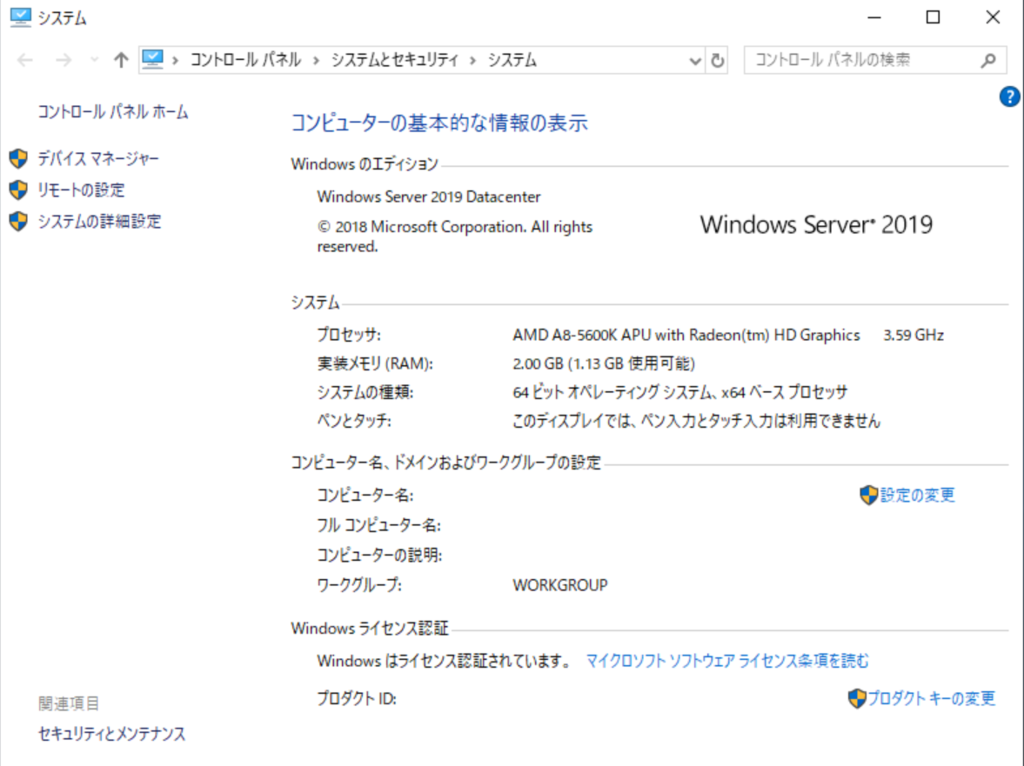This screenshot has height=766, width=1024.
Task: Expand the chevron after システムとセキュリティ breadcrumb
Action: pyautogui.click(x=473, y=61)
